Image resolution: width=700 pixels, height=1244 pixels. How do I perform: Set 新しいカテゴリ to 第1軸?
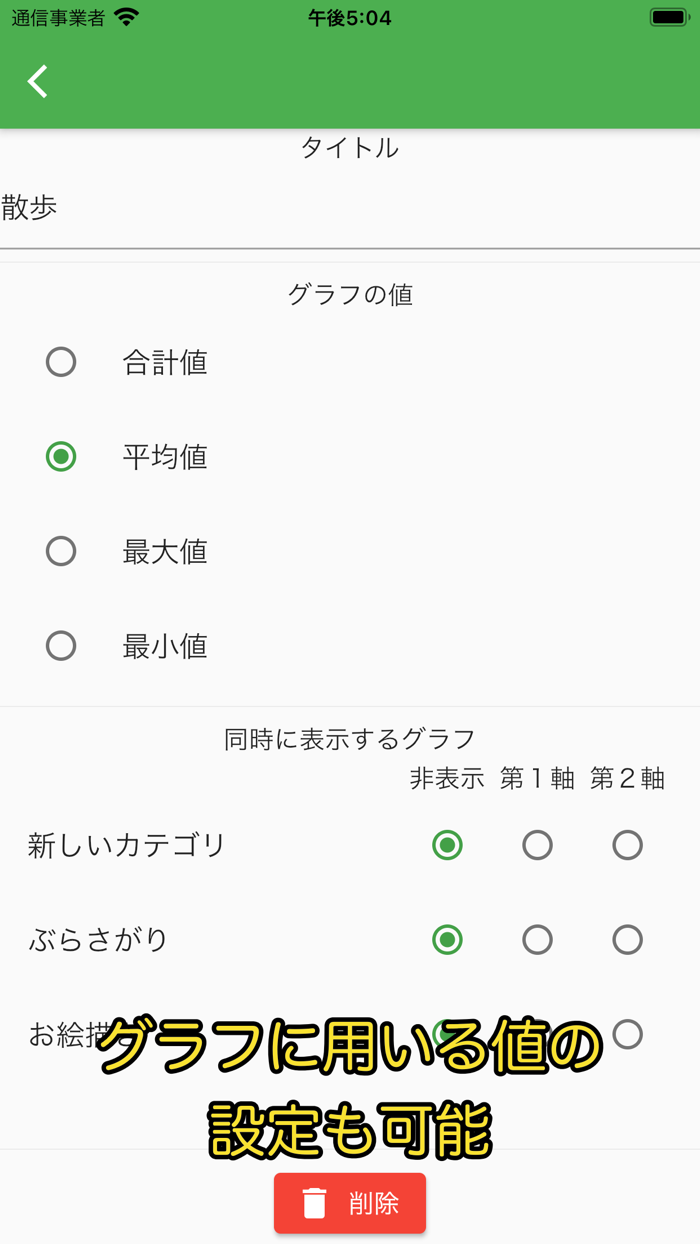tap(537, 844)
